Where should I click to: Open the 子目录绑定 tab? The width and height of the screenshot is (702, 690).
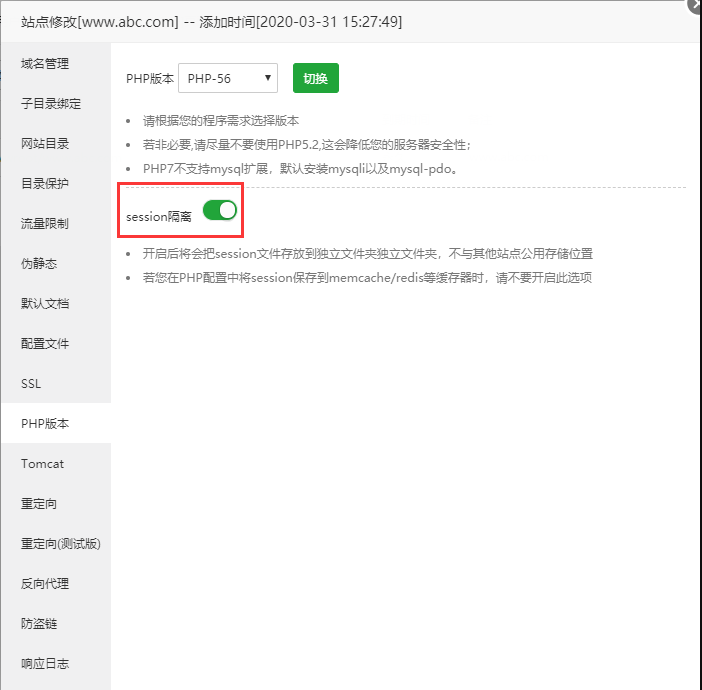(x=56, y=103)
